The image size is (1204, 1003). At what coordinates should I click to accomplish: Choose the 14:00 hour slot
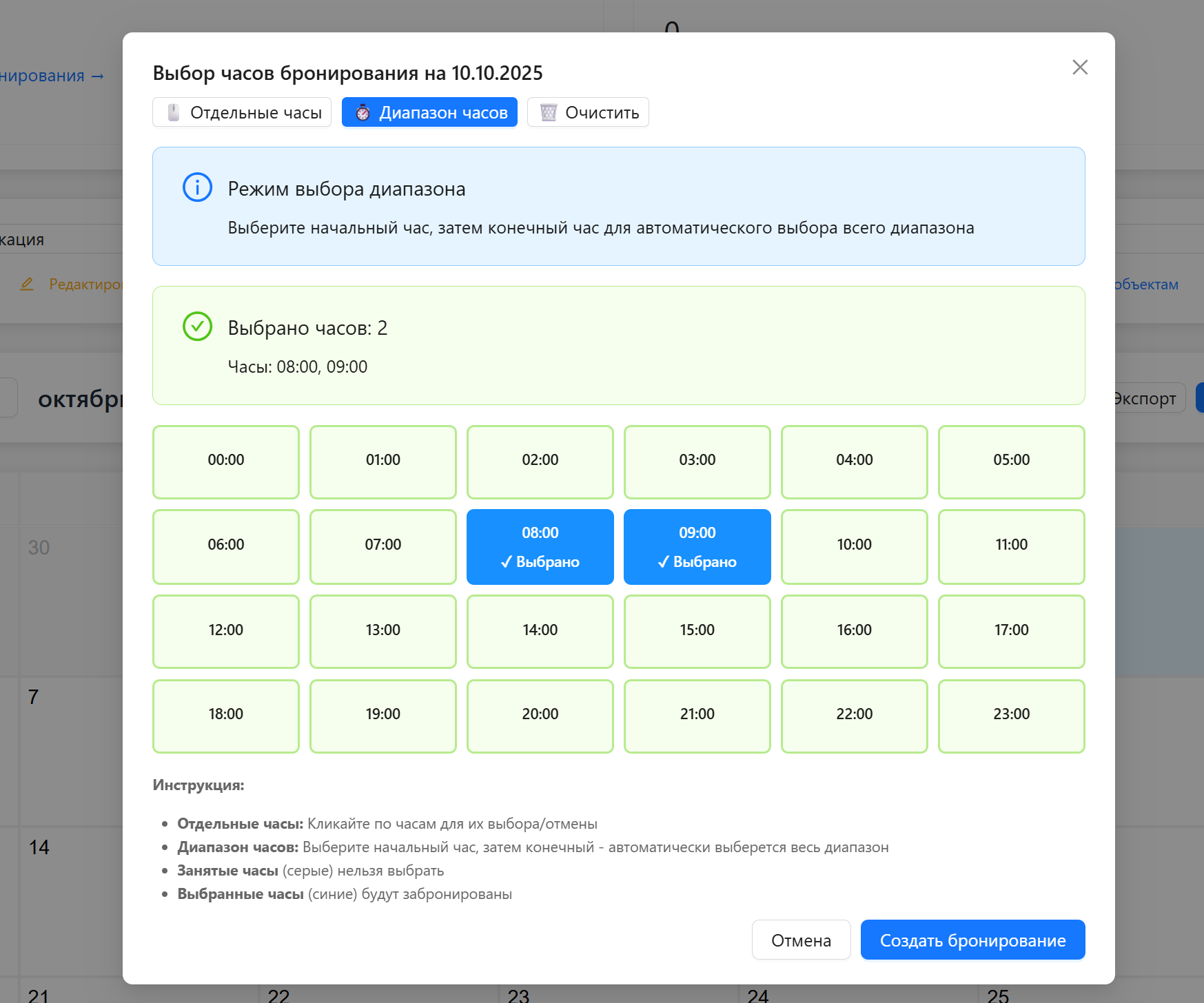(x=540, y=631)
